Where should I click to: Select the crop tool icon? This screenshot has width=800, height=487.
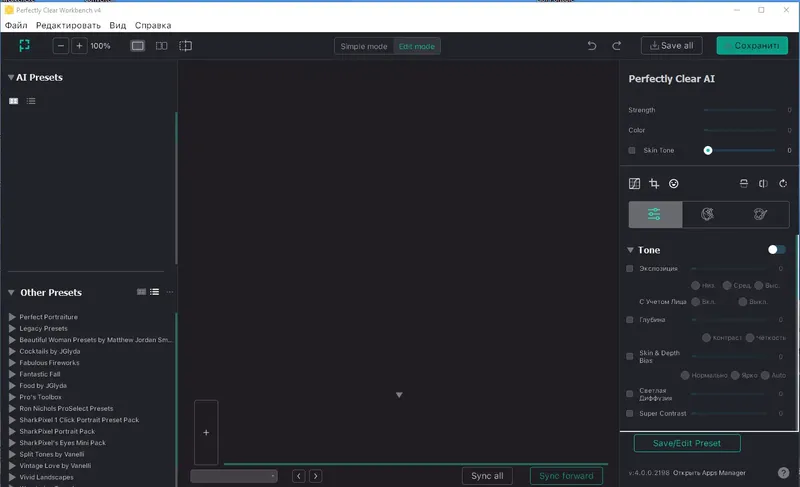[x=654, y=184]
